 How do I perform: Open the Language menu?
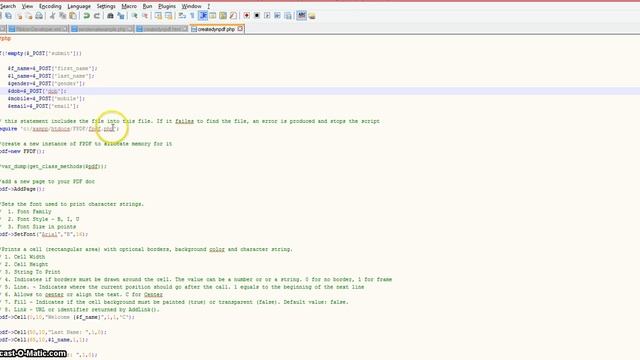click(x=79, y=6)
